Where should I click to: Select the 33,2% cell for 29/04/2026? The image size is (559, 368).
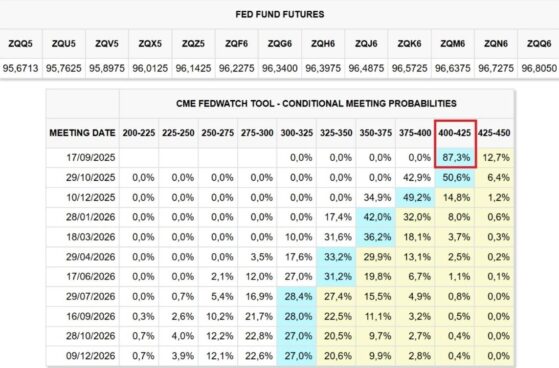pos(337,257)
